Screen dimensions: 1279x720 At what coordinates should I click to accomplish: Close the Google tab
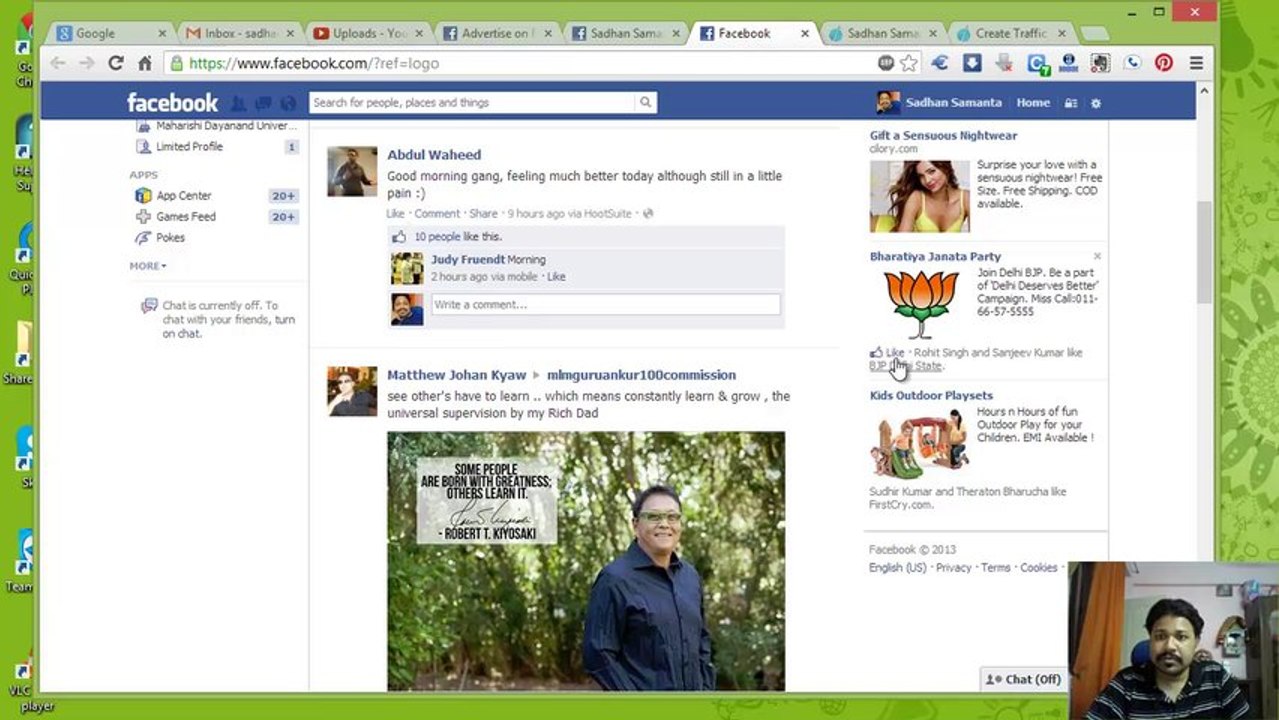pos(162,33)
